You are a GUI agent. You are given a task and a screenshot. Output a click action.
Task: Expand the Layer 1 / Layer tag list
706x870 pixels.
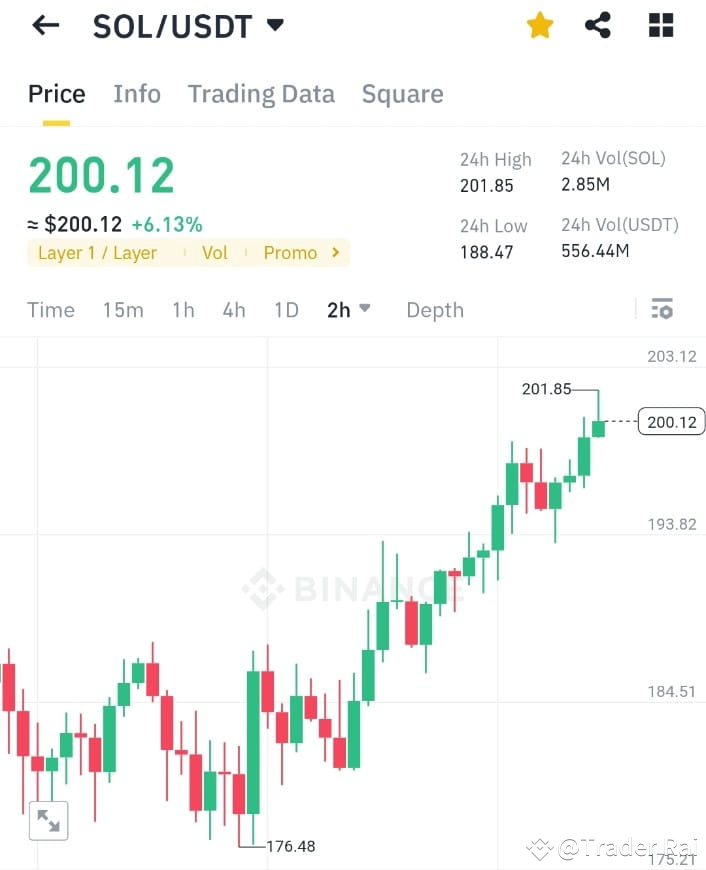97,253
